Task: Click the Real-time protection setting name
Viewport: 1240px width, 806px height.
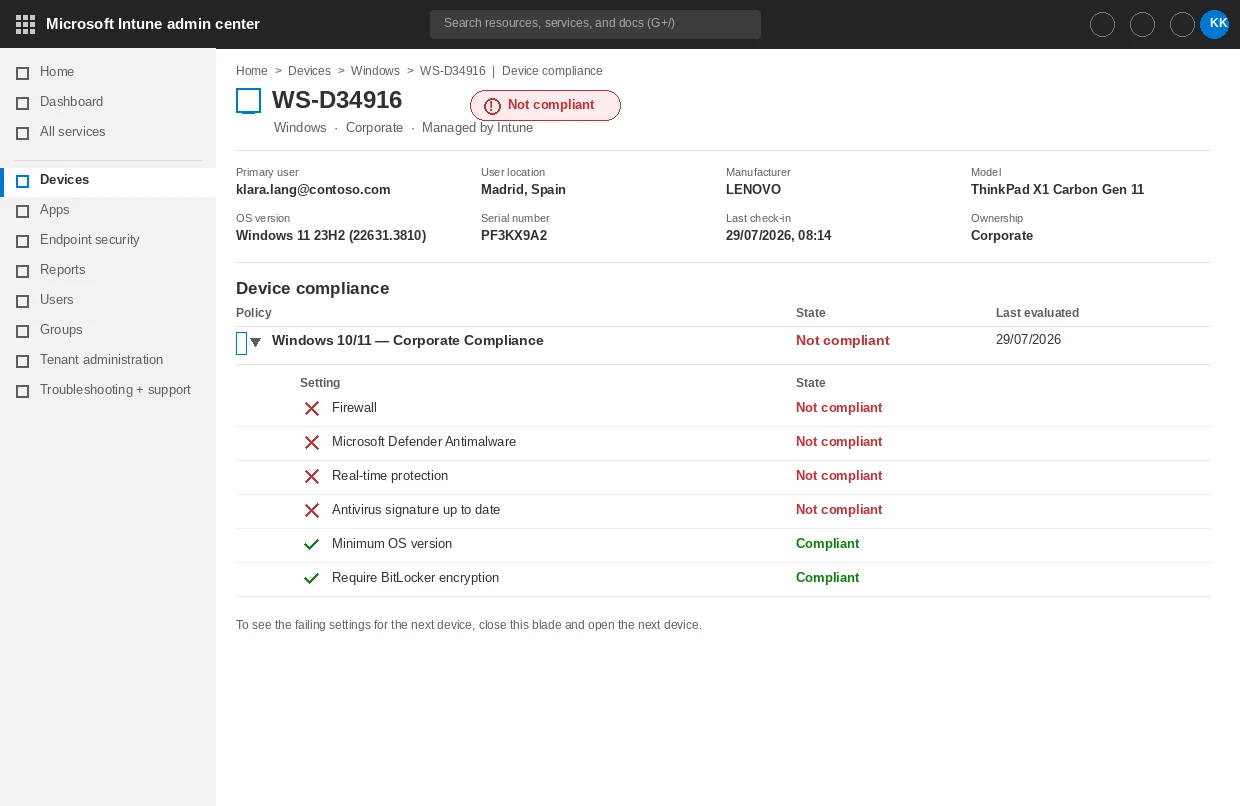Action: tap(390, 476)
